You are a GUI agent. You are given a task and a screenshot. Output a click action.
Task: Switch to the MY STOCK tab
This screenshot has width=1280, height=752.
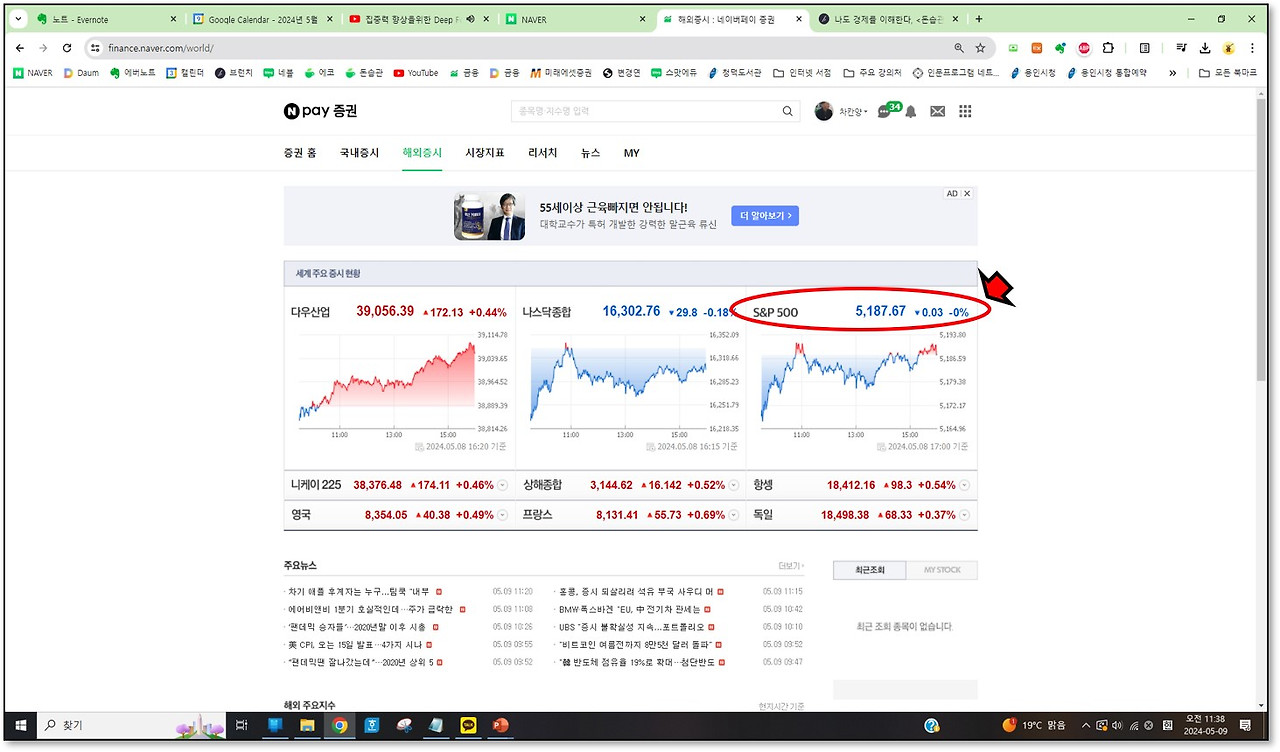pyautogui.click(x=942, y=570)
